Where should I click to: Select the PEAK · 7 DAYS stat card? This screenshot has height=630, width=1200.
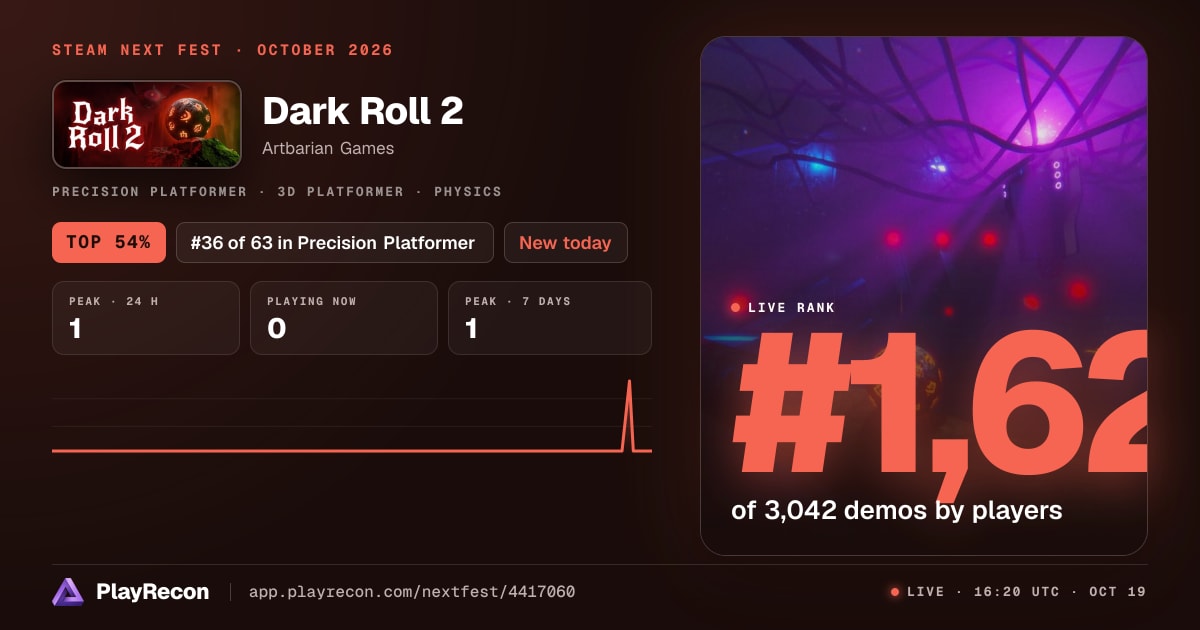point(550,318)
